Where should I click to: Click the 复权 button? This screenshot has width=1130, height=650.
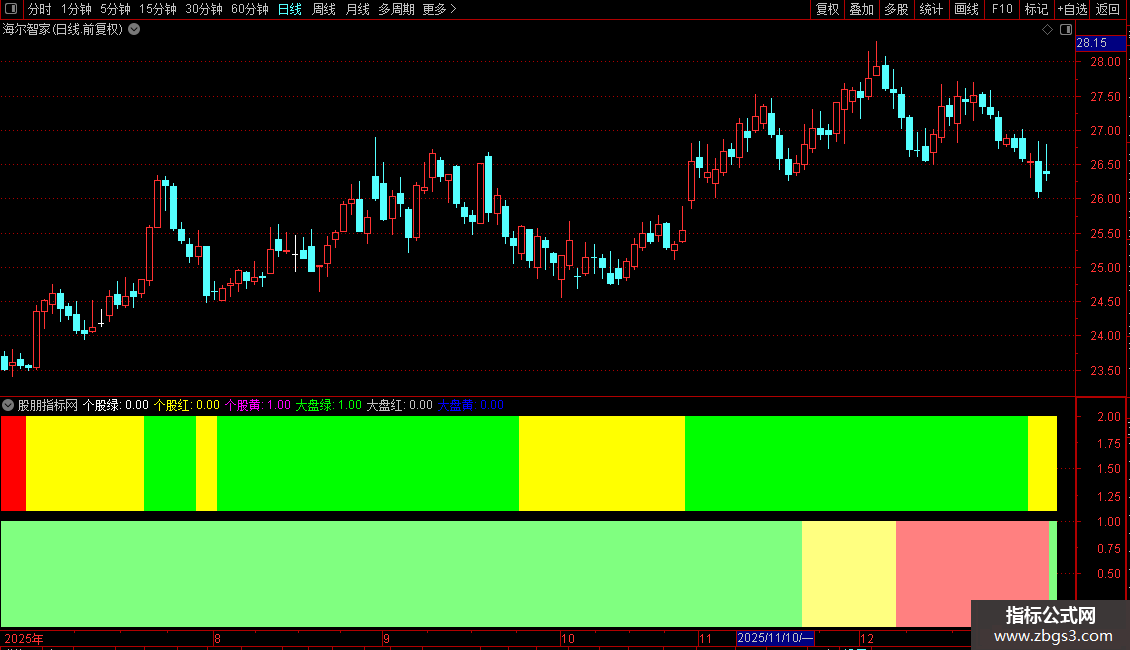827,9
